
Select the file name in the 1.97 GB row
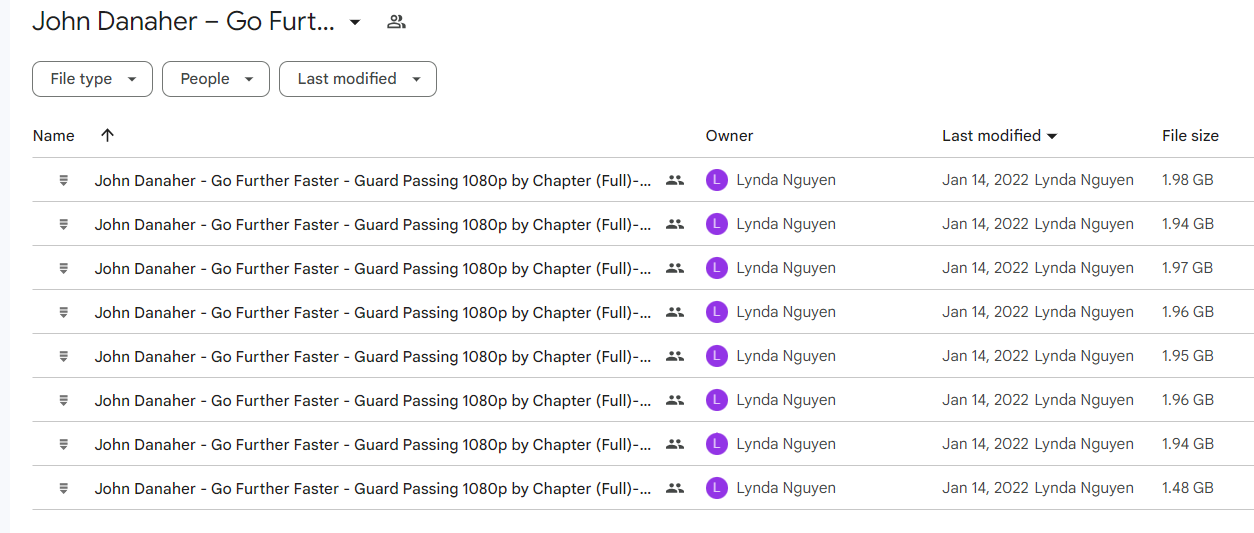(x=373, y=269)
